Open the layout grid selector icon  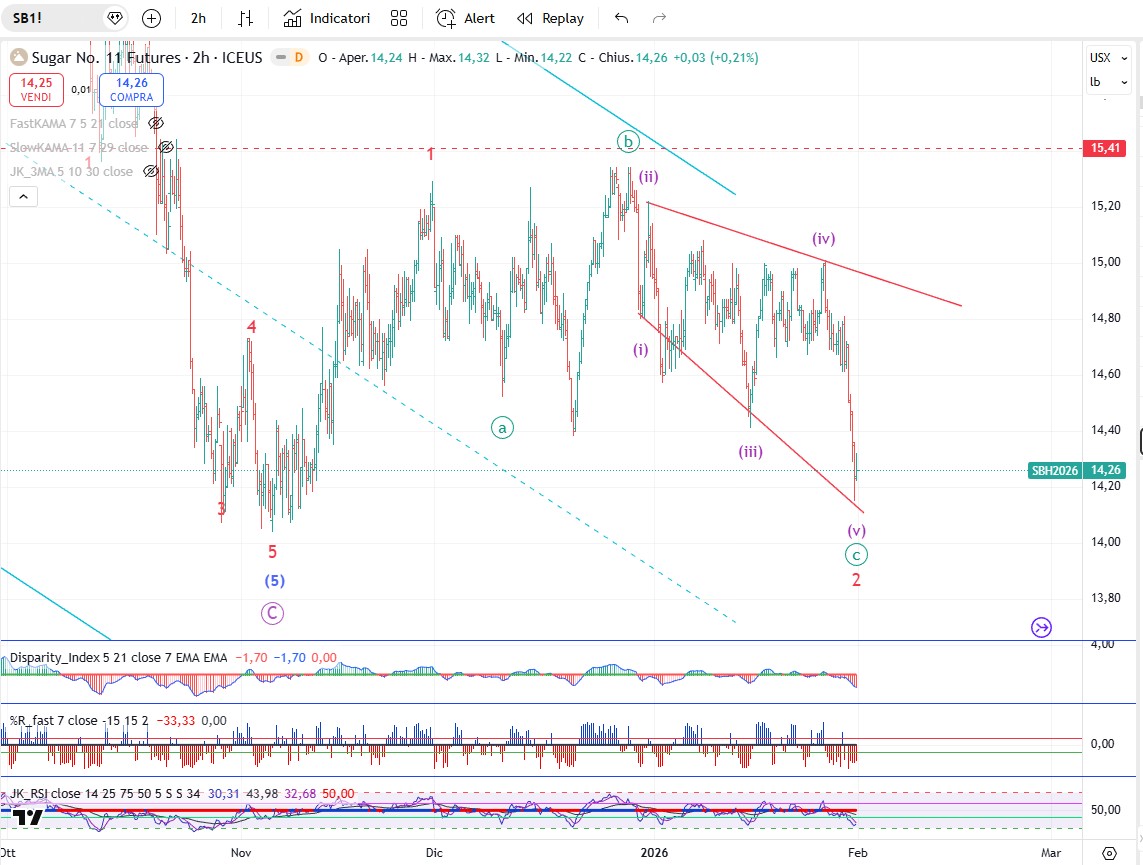(x=399, y=18)
